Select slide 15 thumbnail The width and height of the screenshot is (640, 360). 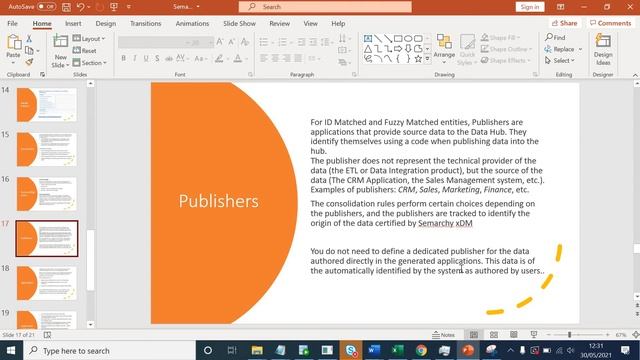pos(47,149)
